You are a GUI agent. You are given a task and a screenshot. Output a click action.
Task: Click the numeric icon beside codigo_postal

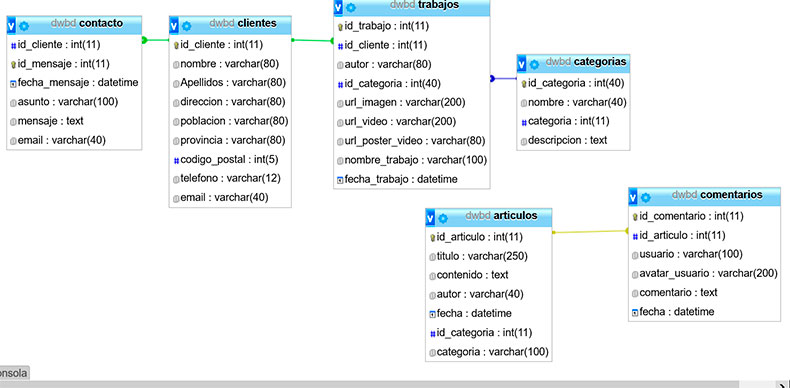click(x=176, y=160)
